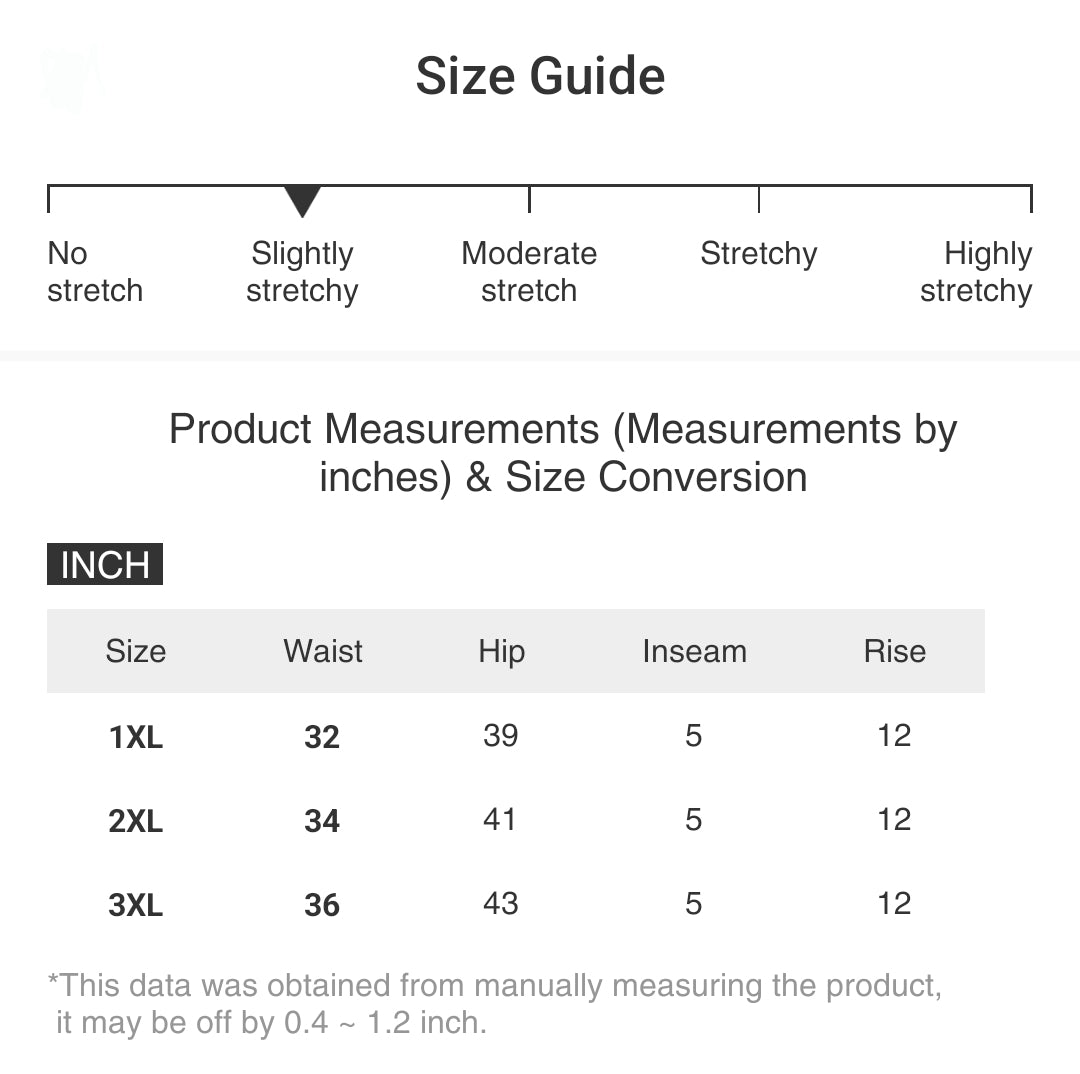Click the 'Moderate stretch' scale label
1080x1074 pixels.
coord(529,272)
